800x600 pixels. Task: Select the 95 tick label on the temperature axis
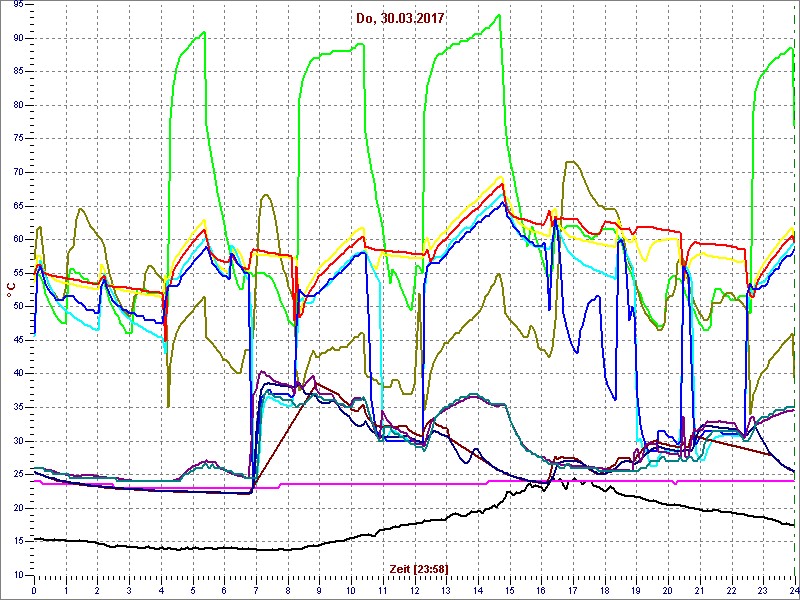coord(17,5)
